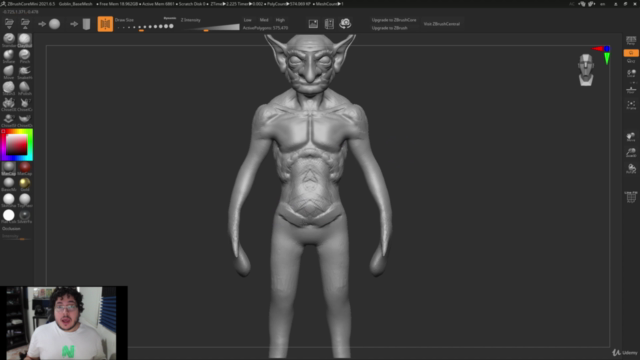
Task: Click the blue Z axis dot on gizmo
Action: coord(607,49)
